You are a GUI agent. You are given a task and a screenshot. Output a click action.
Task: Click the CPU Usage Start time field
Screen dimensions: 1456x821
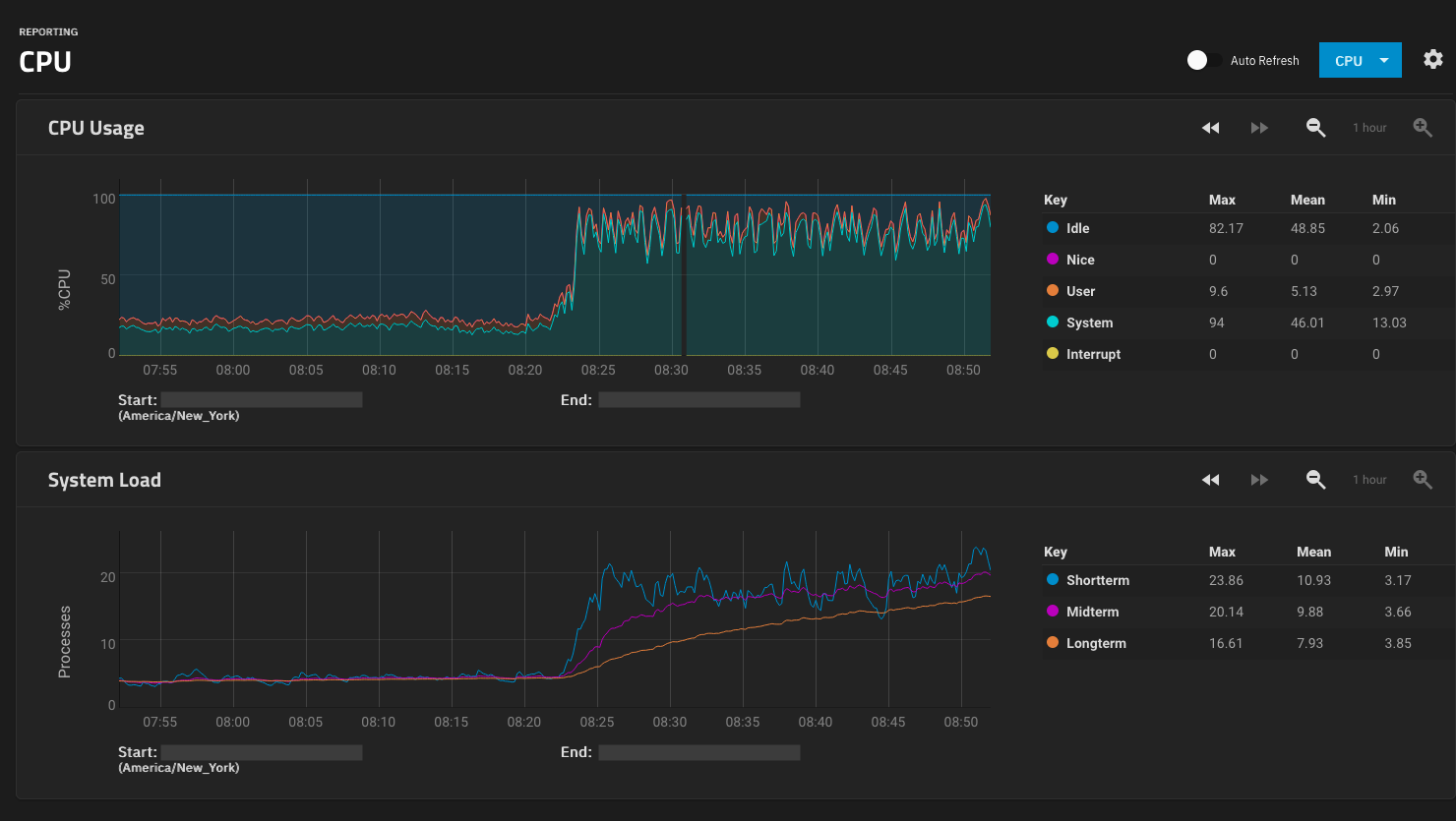262,400
